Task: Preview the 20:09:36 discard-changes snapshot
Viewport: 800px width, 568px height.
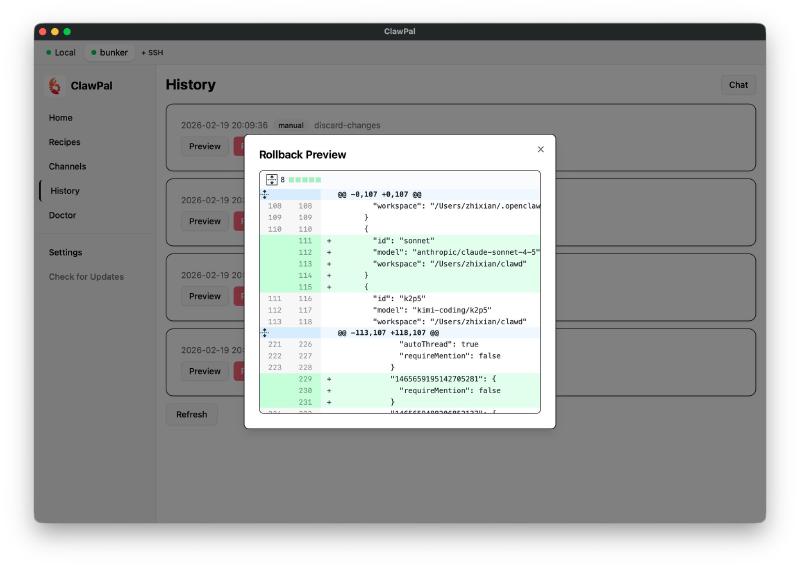Action: [204, 146]
